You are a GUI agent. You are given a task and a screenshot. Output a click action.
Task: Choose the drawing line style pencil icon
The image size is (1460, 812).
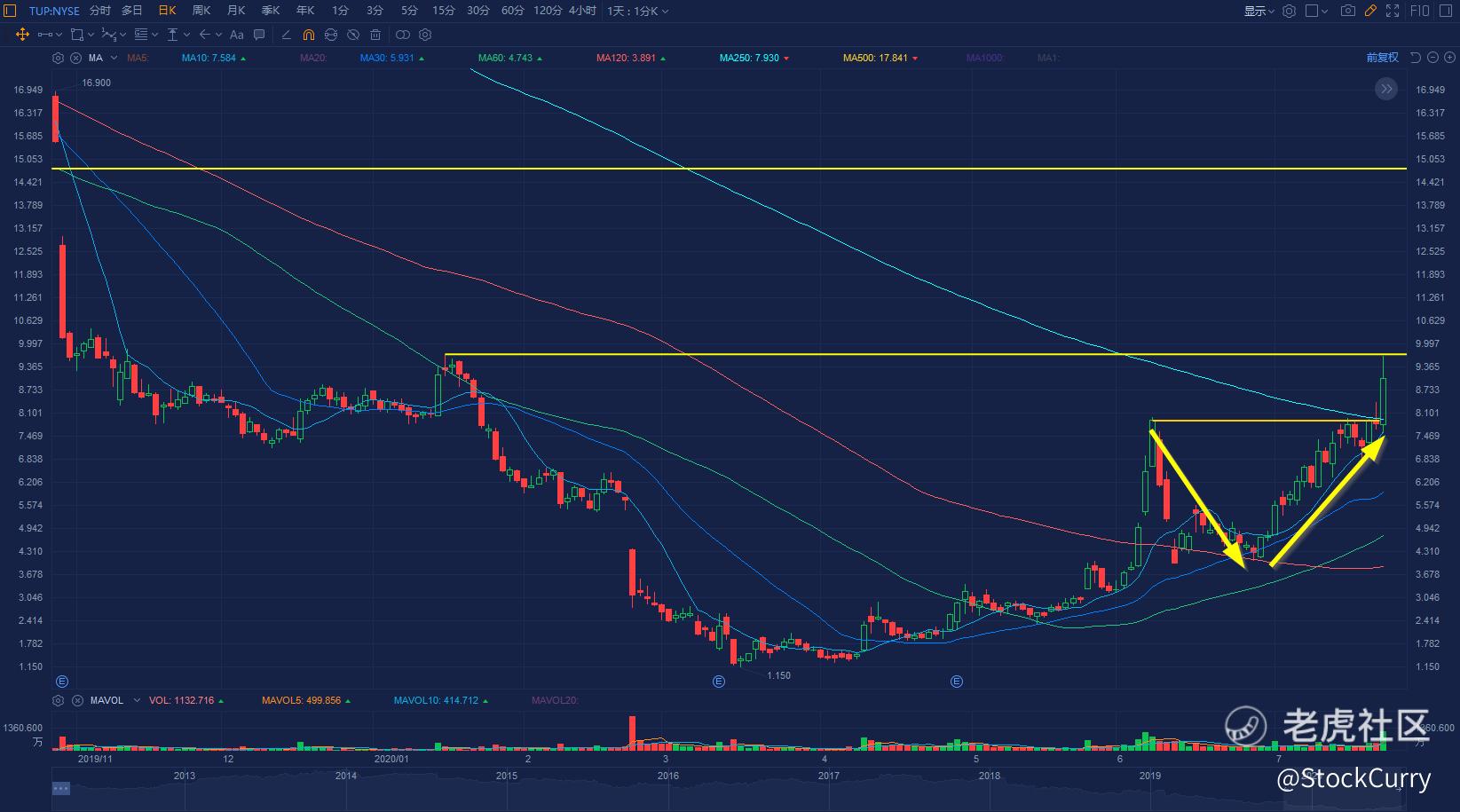click(286, 35)
